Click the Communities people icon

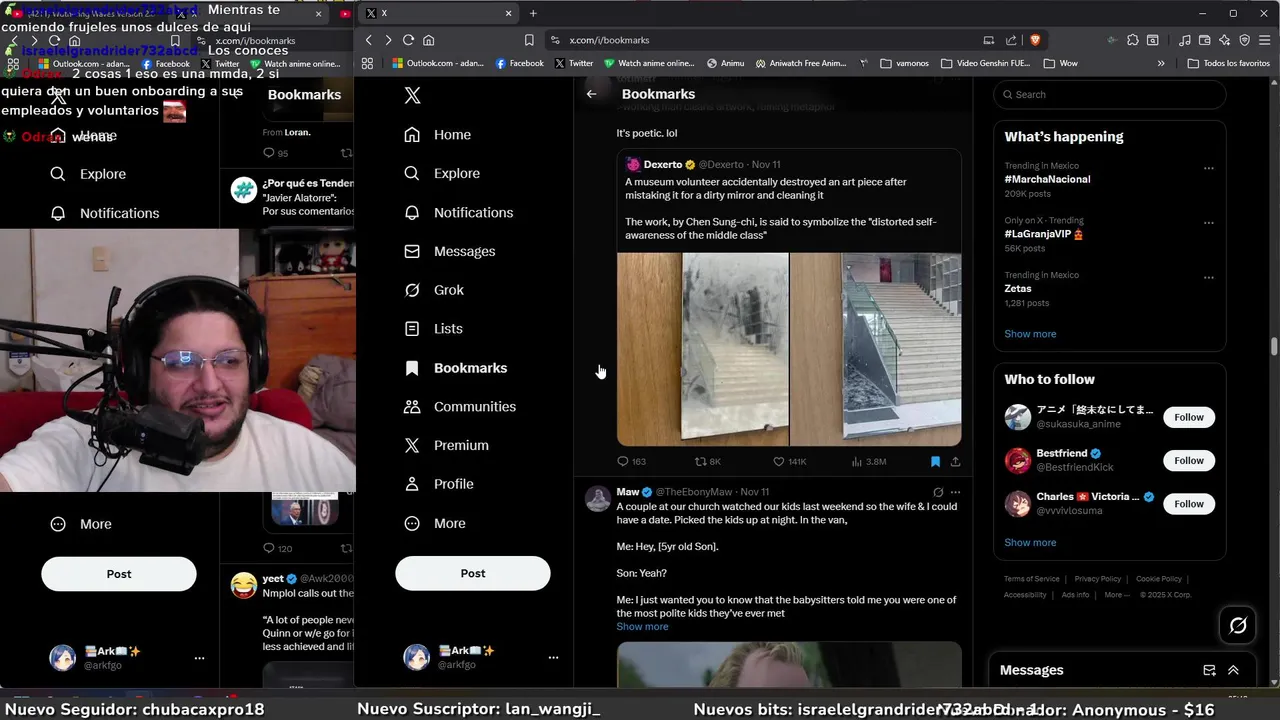click(412, 407)
